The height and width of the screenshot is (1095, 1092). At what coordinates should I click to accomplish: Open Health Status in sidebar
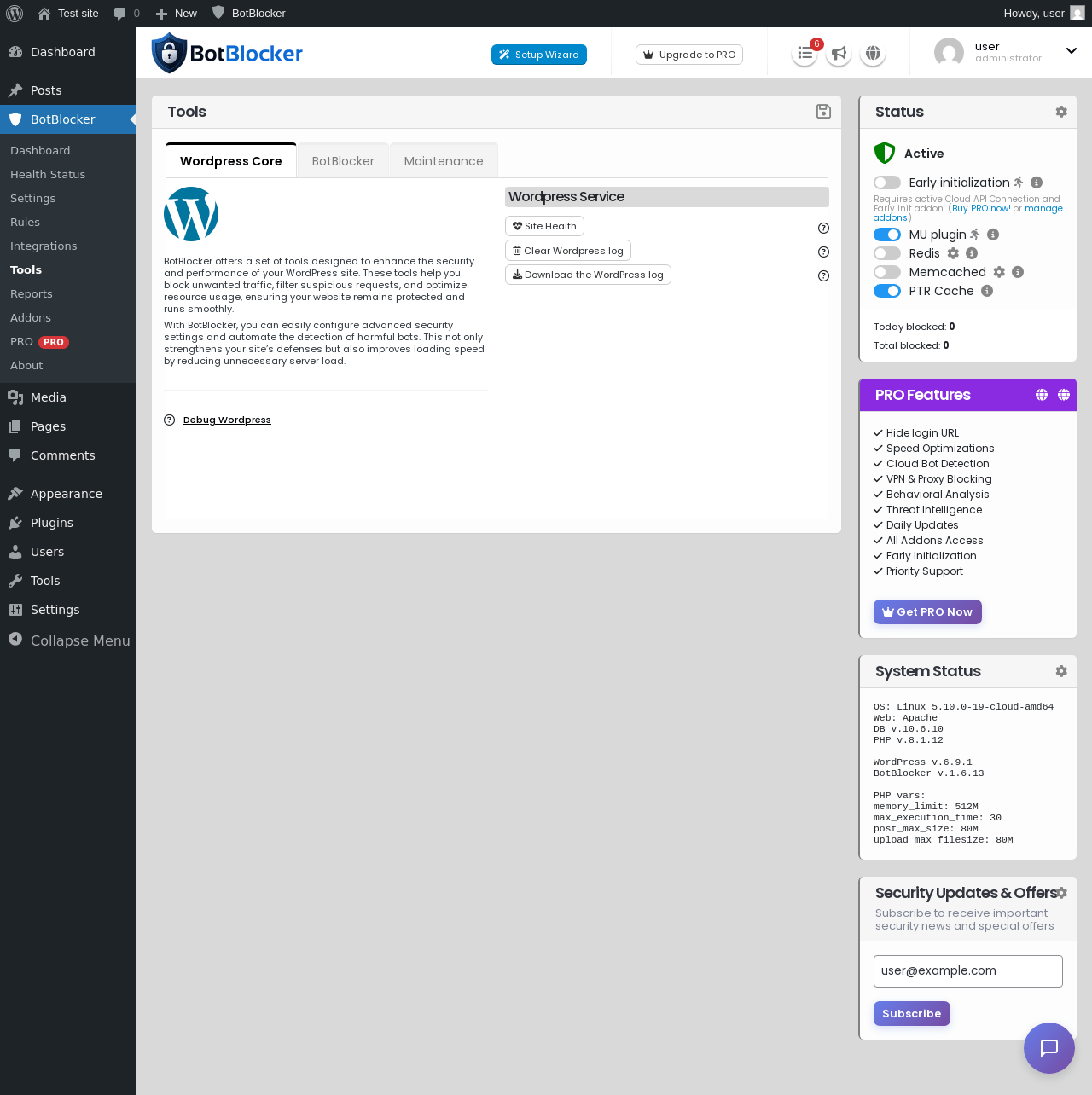tap(48, 174)
